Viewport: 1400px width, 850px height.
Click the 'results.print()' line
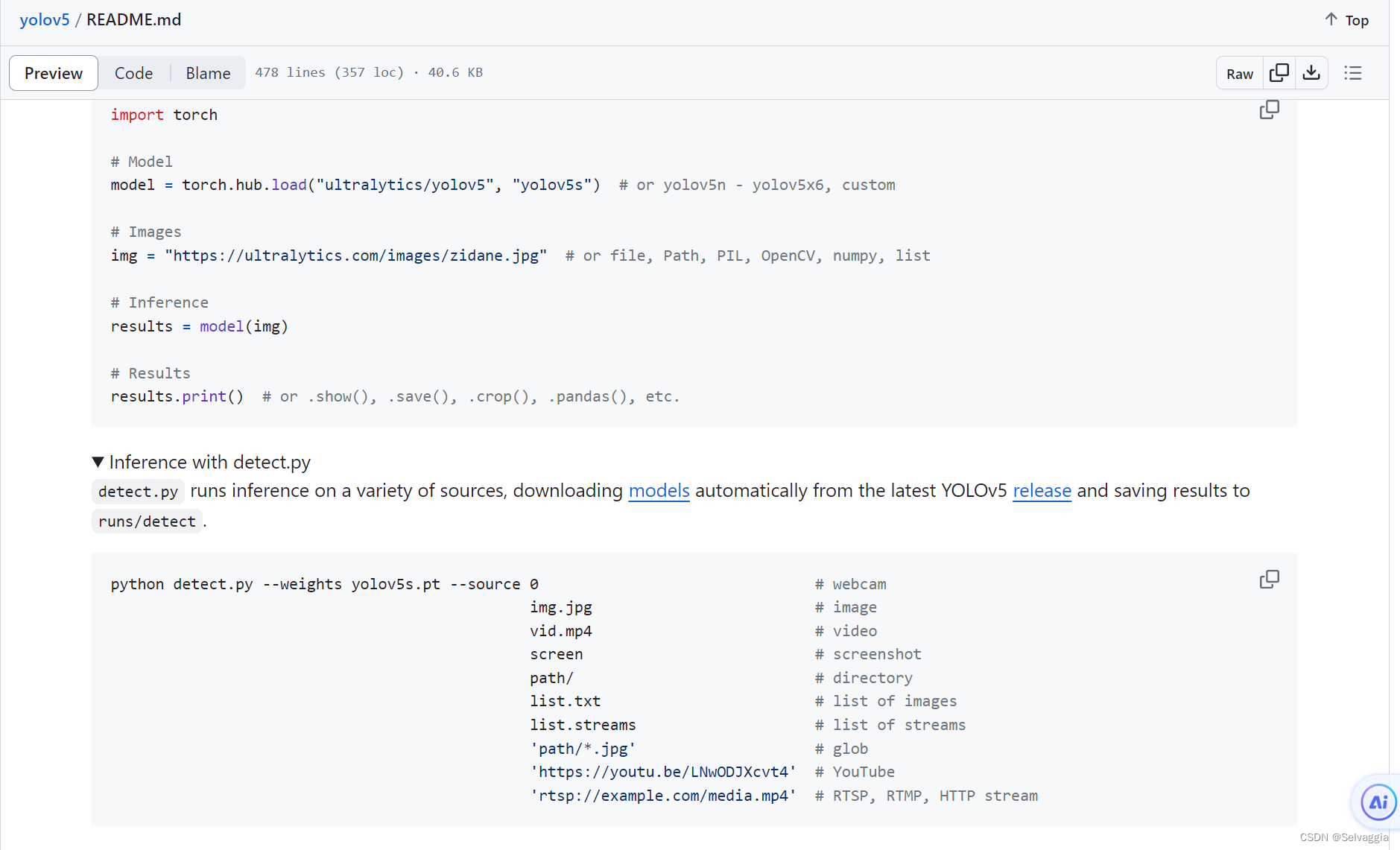[x=177, y=396]
